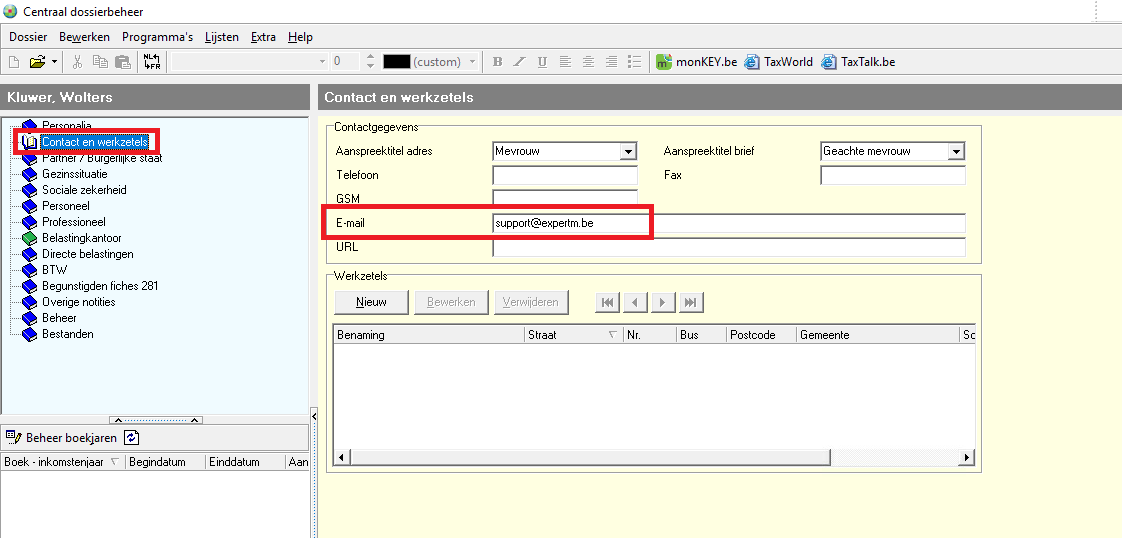The height and width of the screenshot is (538, 1122).
Task: Click the black custom color swatch
Action: (x=396, y=62)
